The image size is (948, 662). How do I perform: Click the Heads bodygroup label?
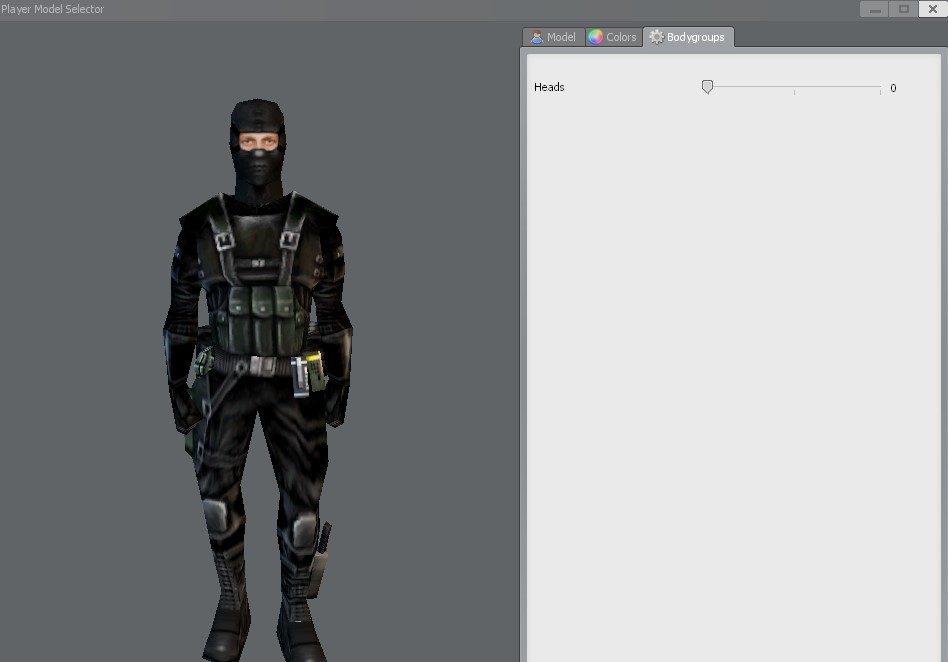[x=549, y=87]
